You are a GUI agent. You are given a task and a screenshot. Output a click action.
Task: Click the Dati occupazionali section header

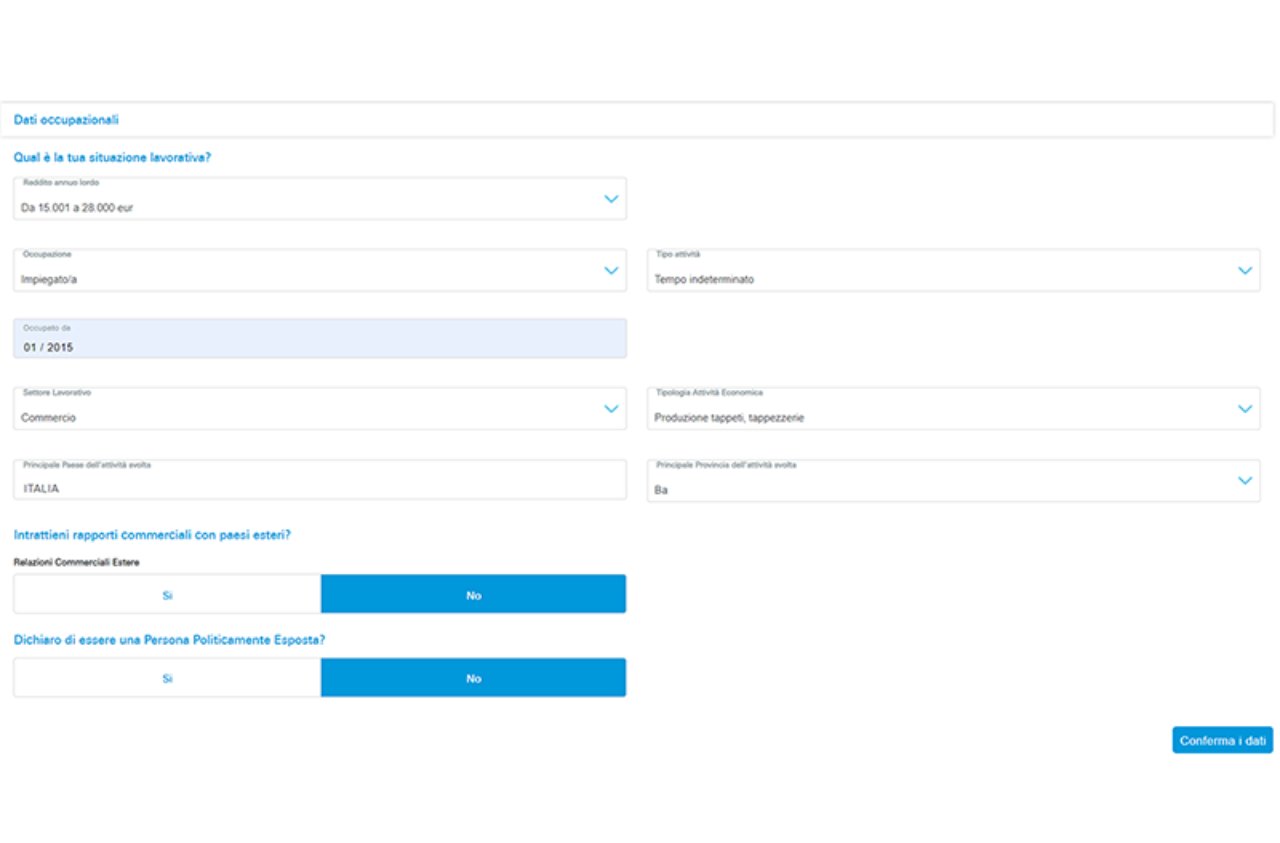[x=66, y=120]
